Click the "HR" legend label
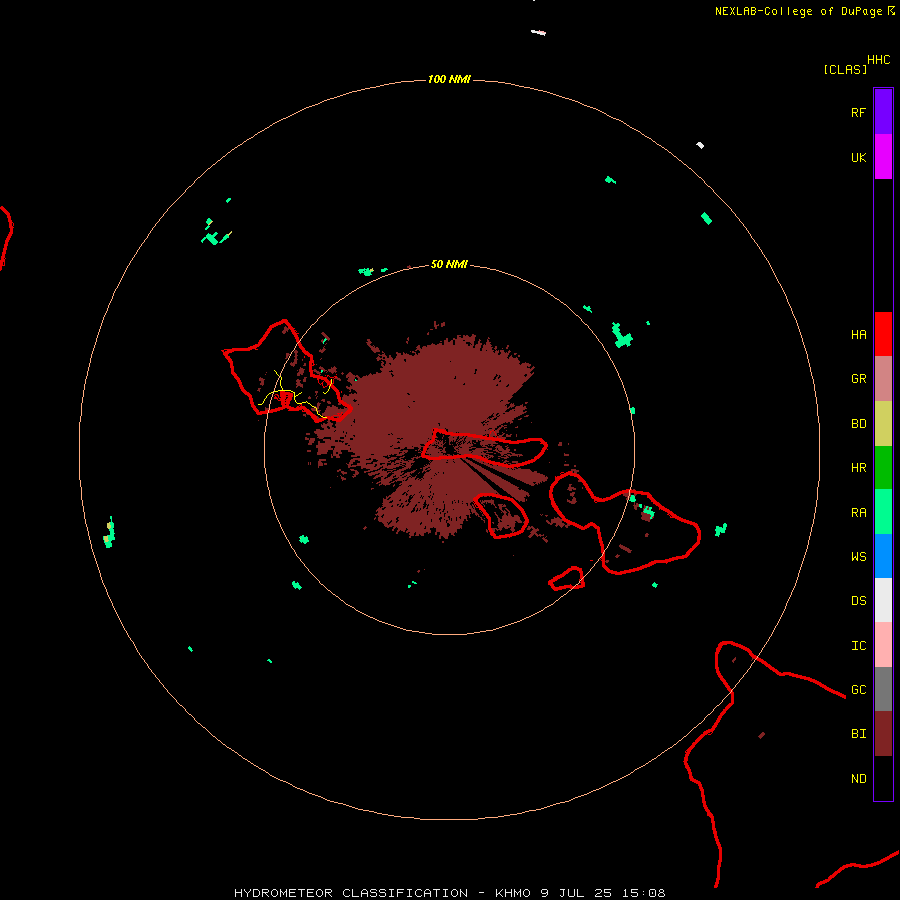The width and height of the screenshot is (900, 900). (858, 468)
